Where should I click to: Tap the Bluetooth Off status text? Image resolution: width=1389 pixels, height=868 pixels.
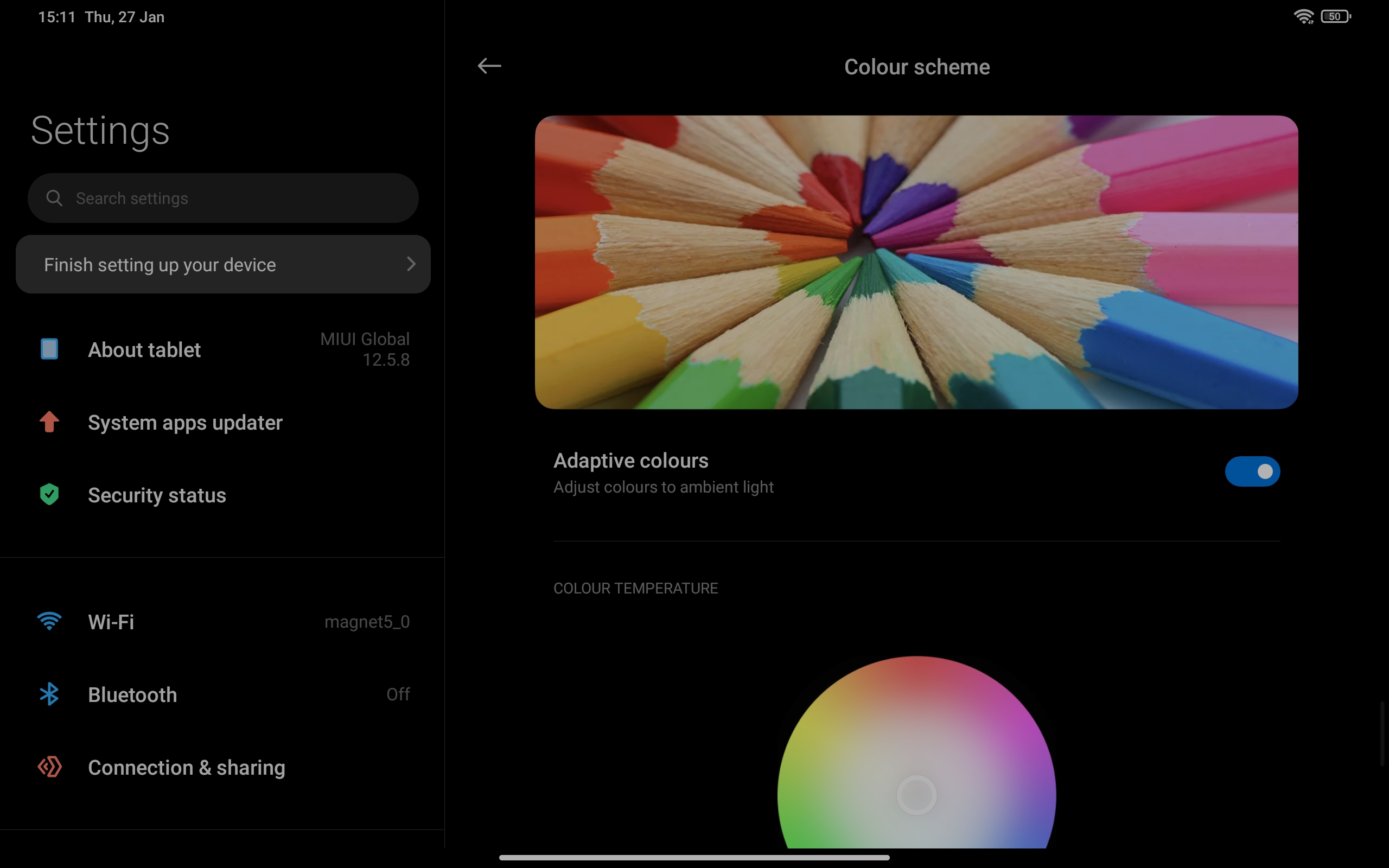[398, 694]
